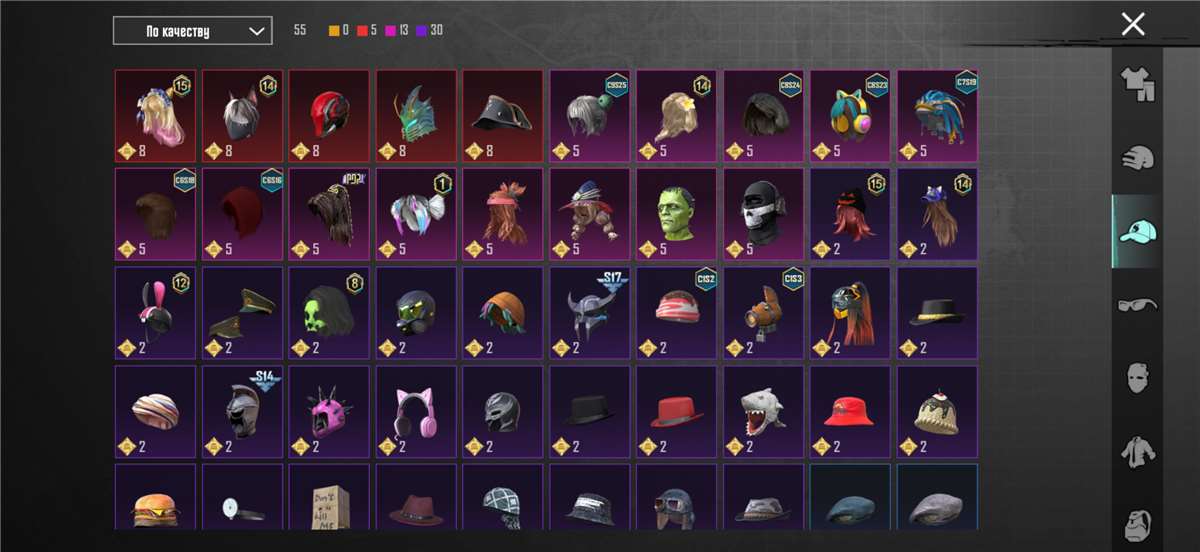The width and height of the screenshot is (1200, 552).
Task: Open the face mask category icon
Action: pos(1136,378)
